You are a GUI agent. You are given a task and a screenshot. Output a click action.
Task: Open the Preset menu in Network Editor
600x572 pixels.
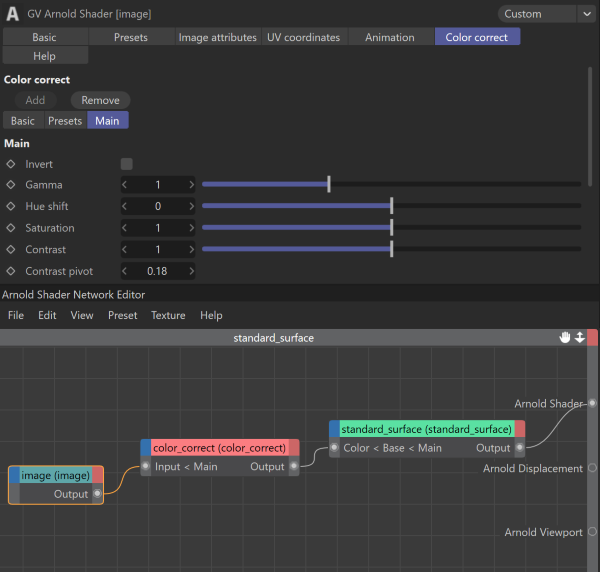click(x=122, y=315)
